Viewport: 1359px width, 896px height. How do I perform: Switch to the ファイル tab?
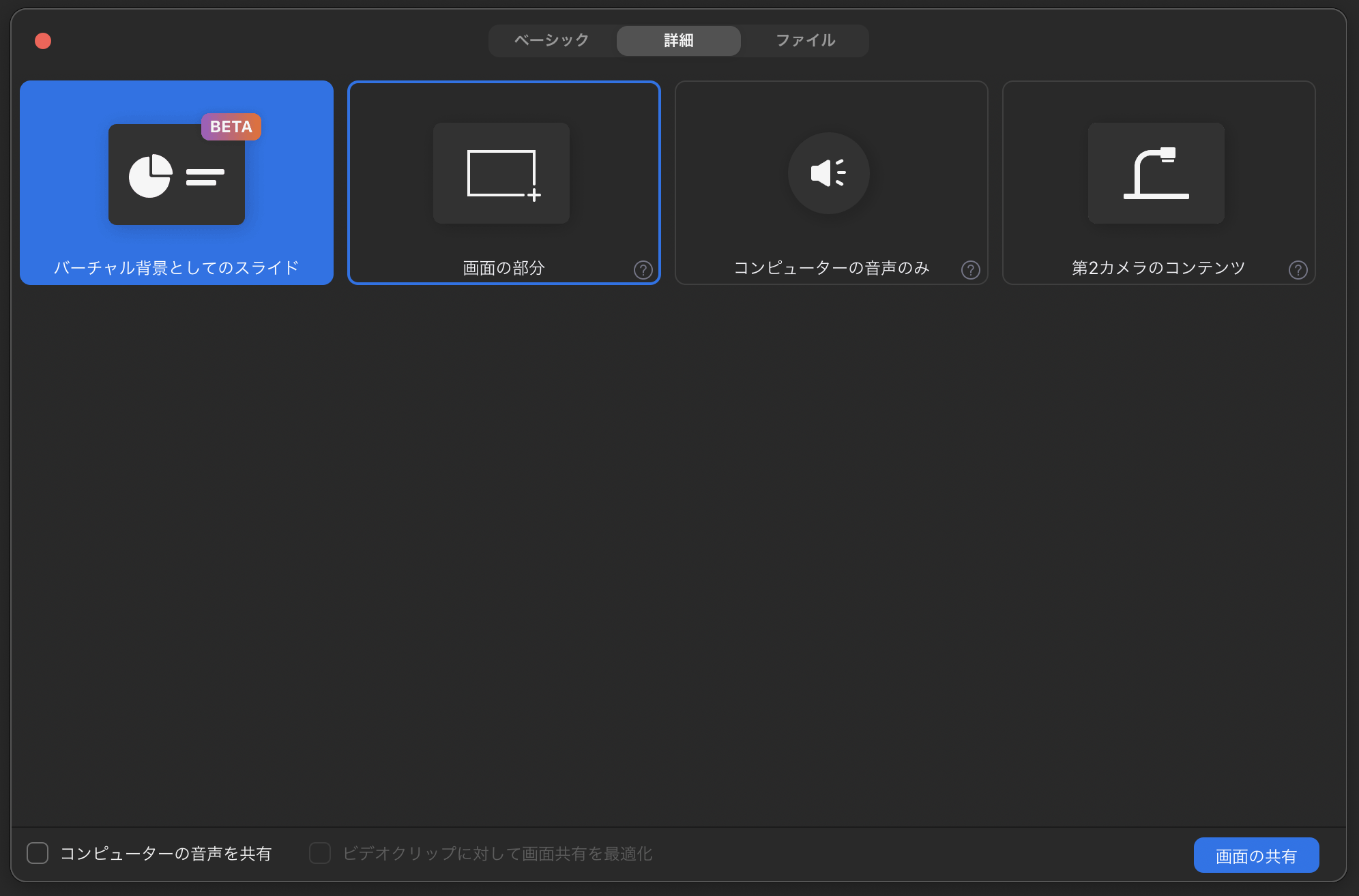coord(806,41)
